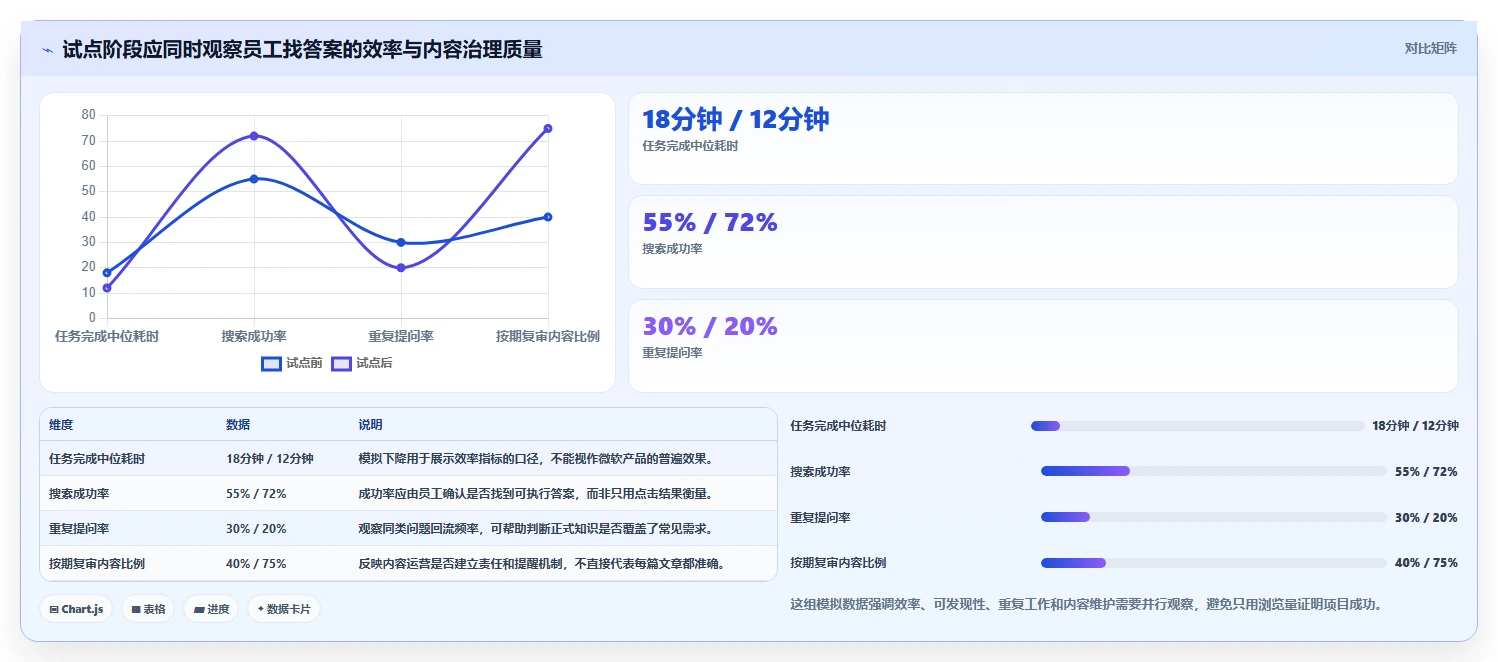Click the 按期复审内容比例 progress row label
Screen dimensions: 1498x662
point(838,563)
